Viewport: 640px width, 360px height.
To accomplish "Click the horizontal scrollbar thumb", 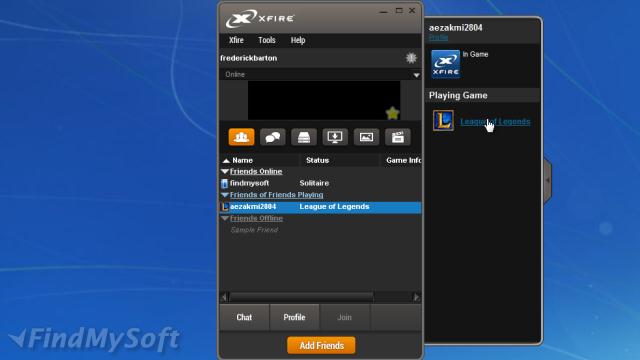I will coord(301,297).
